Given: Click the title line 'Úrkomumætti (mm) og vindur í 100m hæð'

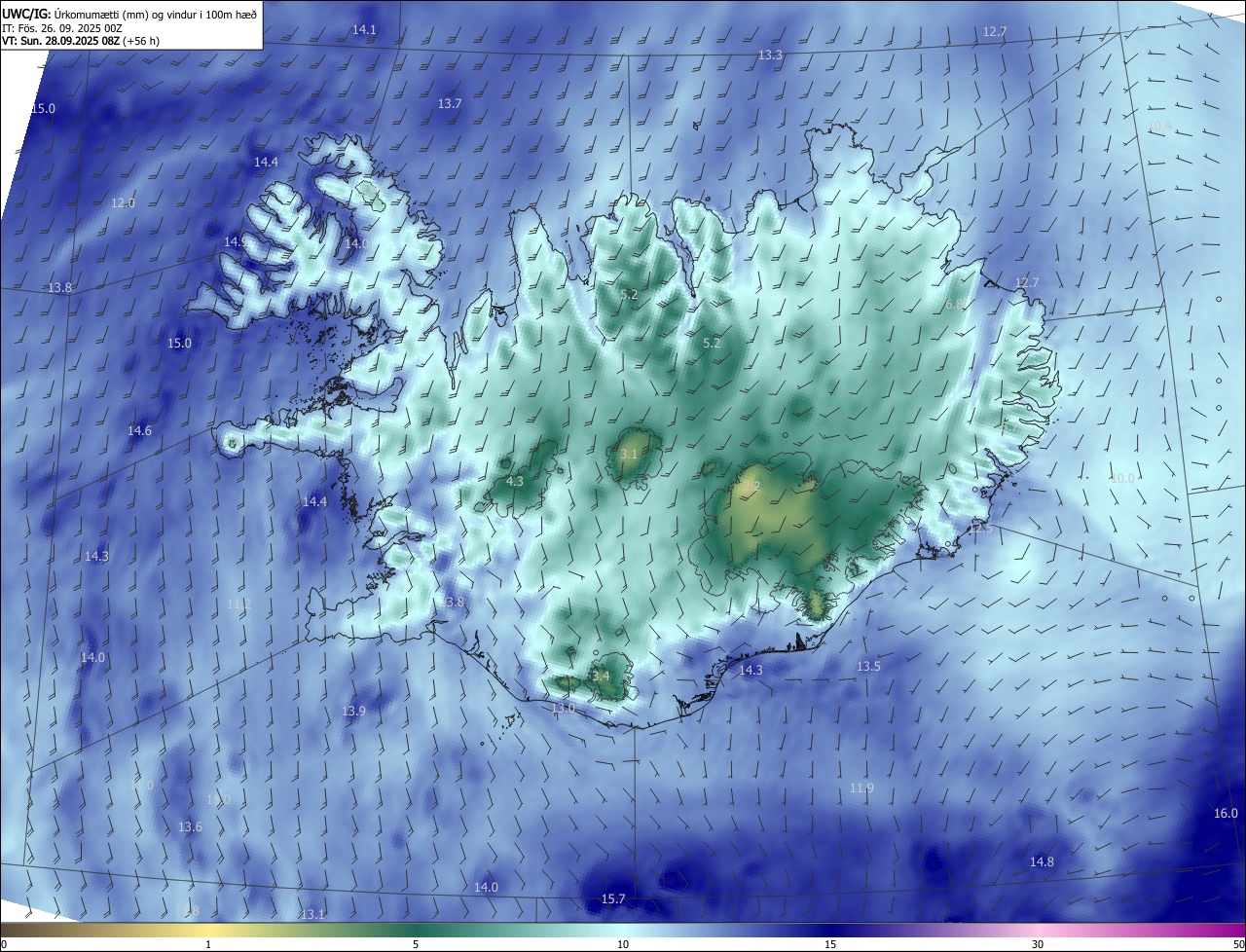Looking at the screenshot, I should click(x=156, y=14).
